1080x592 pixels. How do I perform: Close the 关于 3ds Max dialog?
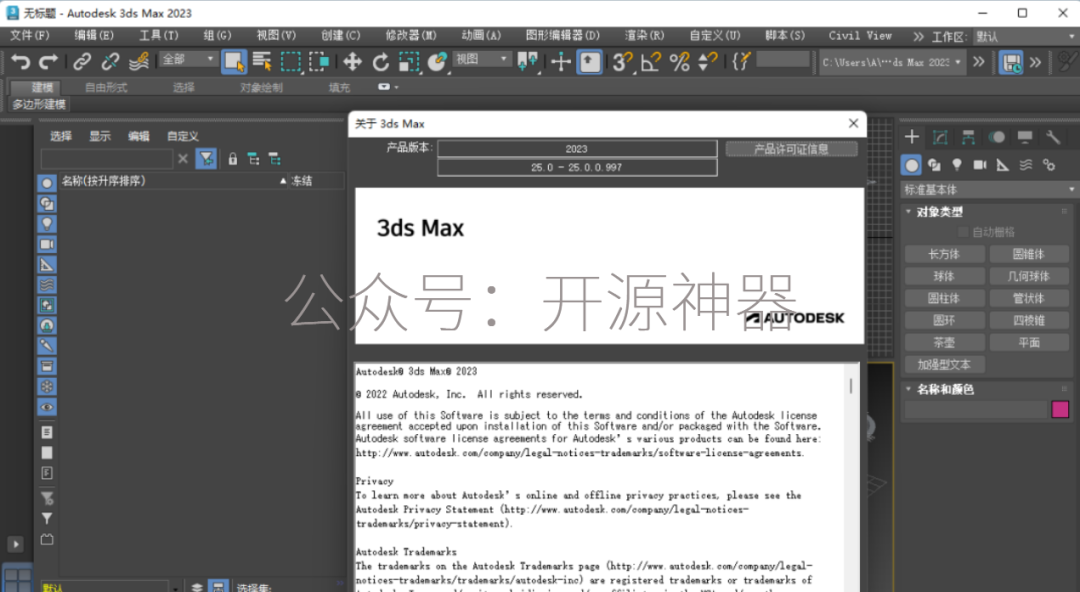[x=853, y=123]
